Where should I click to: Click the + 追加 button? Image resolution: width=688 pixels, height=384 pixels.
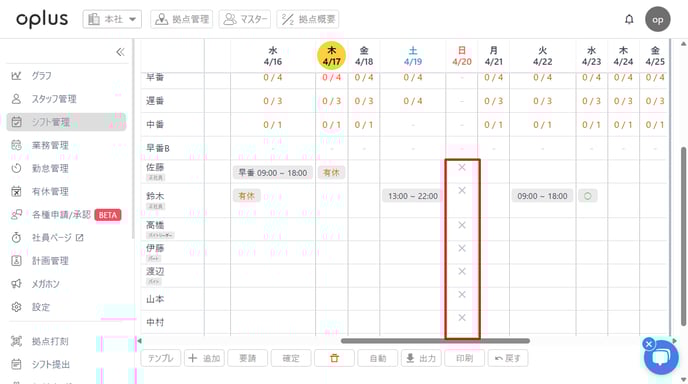[x=204, y=358]
